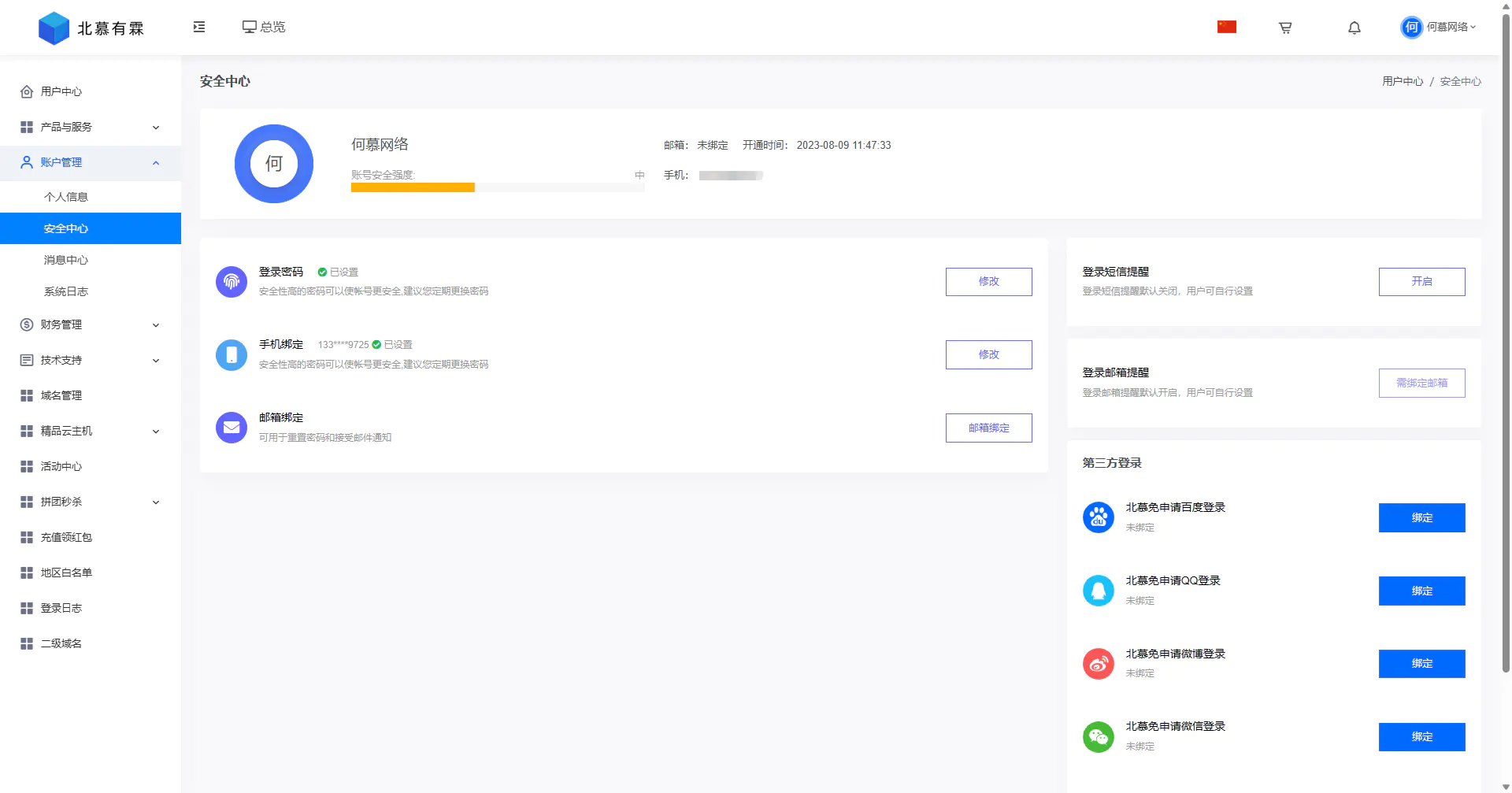The width and height of the screenshot is (1512, 793).
Task: Bind Weibo login with its 绑定 button
Action: coord(1421,664)
